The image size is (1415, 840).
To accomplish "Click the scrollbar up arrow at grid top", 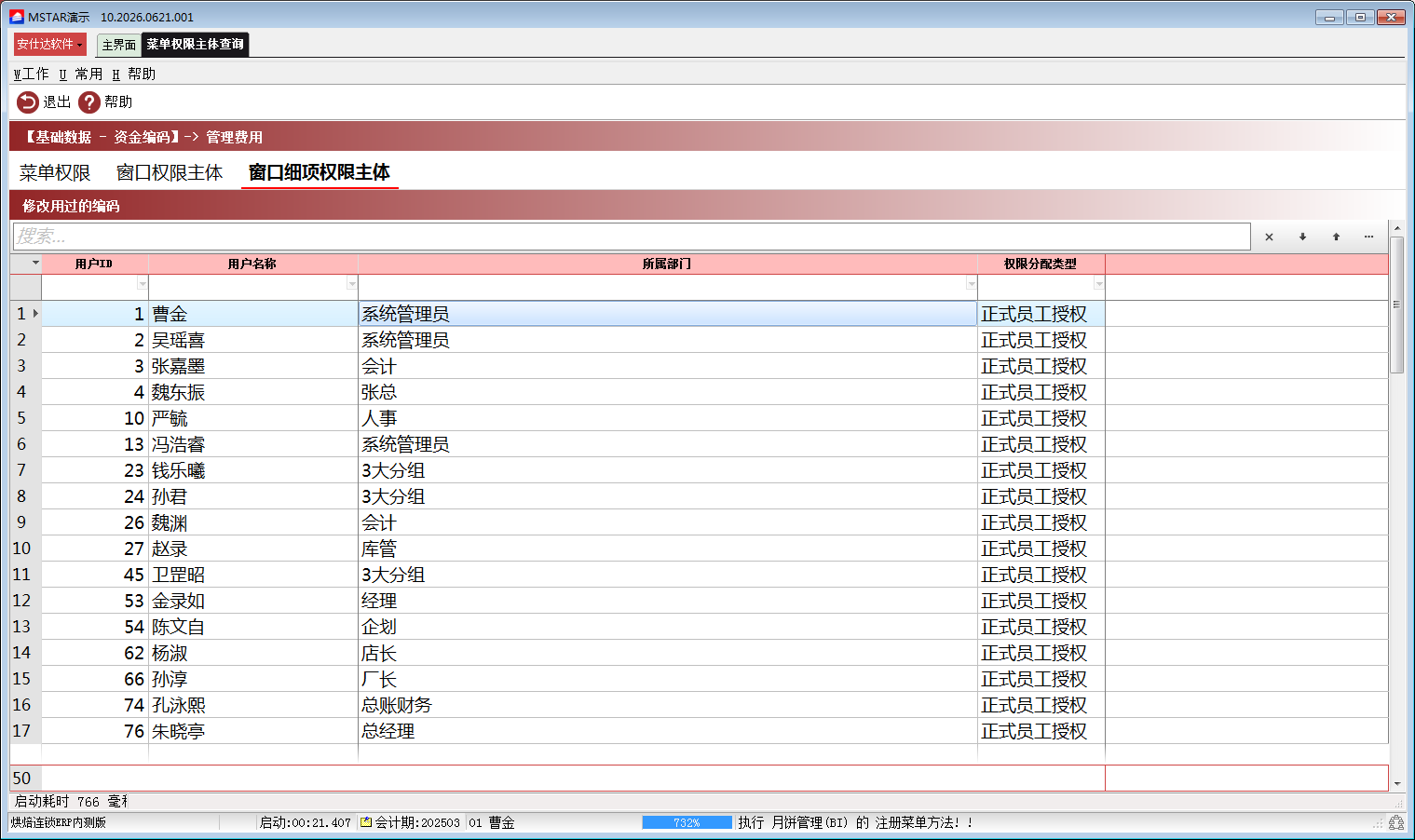I will pyautogui.click(x=1396, y=228).
